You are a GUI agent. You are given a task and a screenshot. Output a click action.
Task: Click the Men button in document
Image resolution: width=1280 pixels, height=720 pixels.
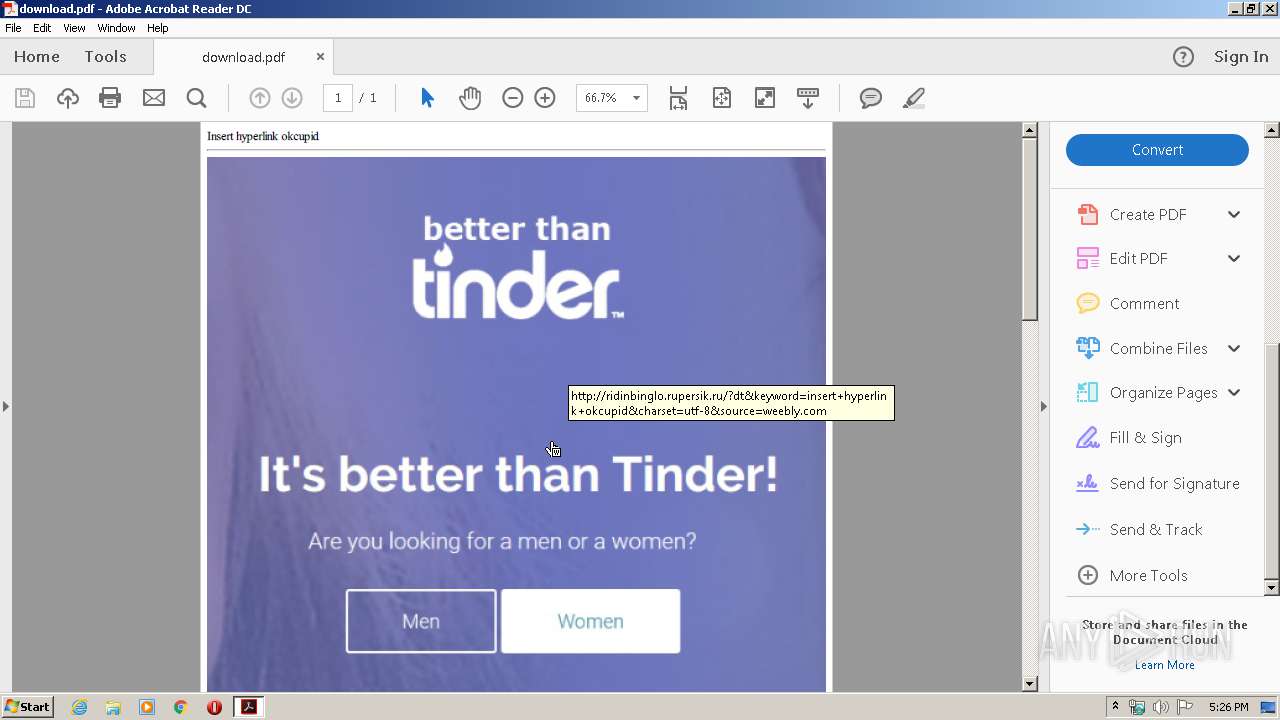pos(421,621)
